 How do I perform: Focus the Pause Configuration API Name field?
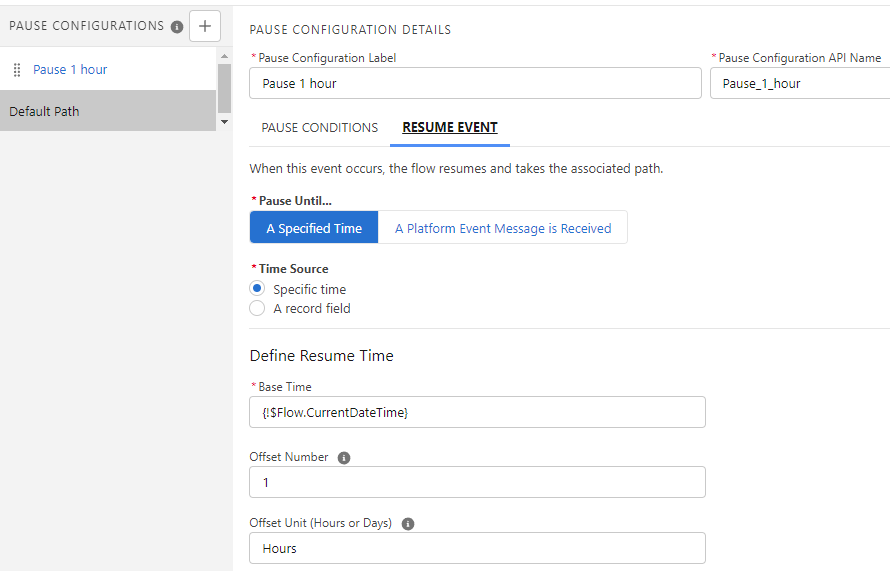coord(800,84)
